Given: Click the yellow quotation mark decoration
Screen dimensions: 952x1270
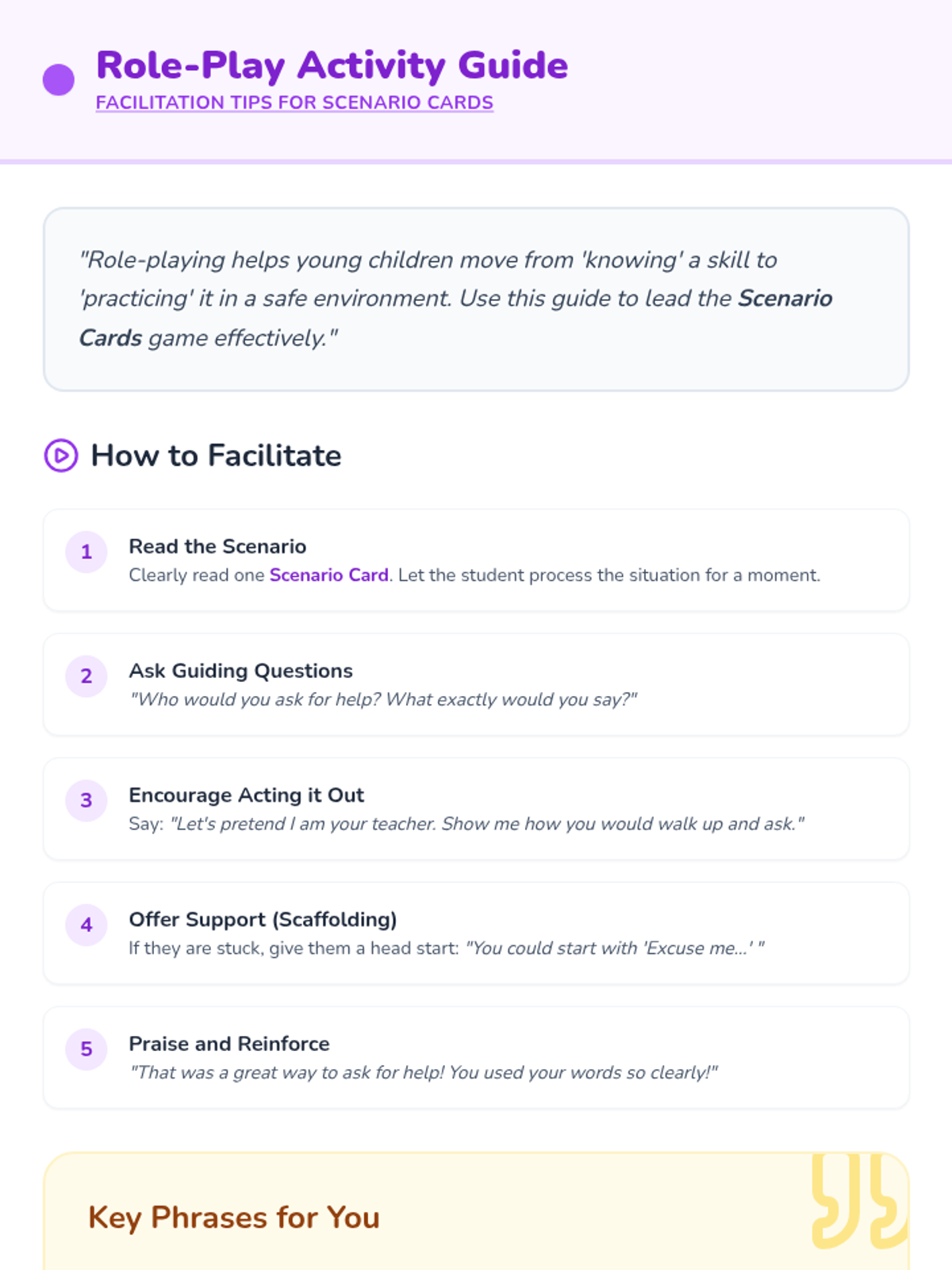Looking at the screenshot, I should tap(858, 1200).
